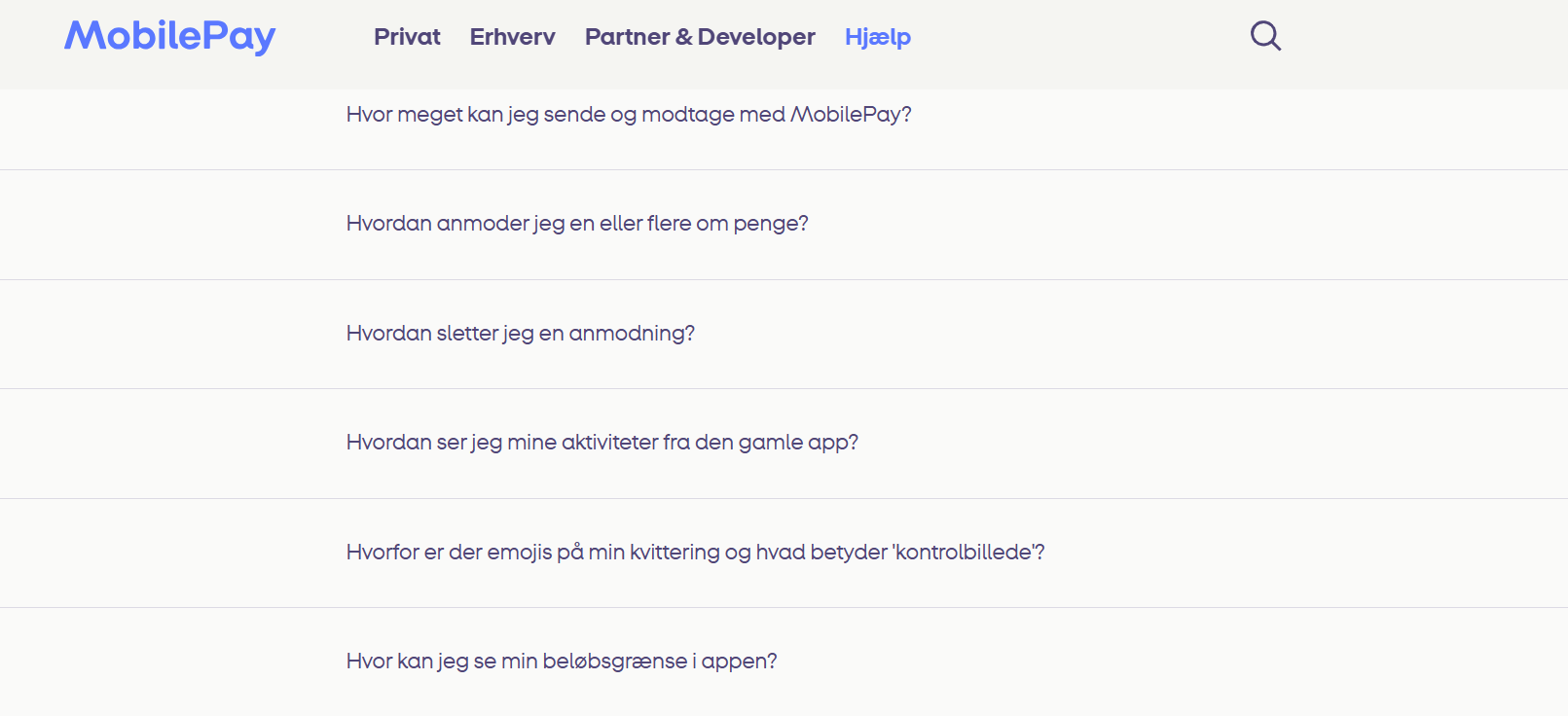
Task: Launch site search from the header
Action: click(x=1265, y=36)
